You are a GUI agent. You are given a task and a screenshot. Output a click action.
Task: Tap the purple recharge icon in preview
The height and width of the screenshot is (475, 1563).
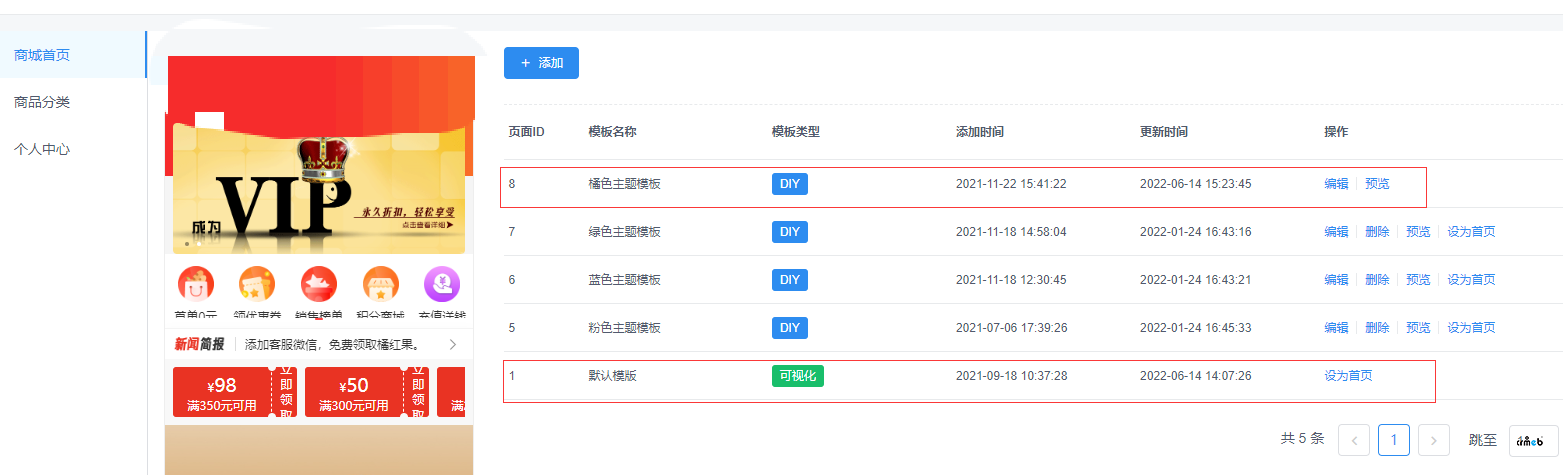pyautogui.click(x=441, y=285)
